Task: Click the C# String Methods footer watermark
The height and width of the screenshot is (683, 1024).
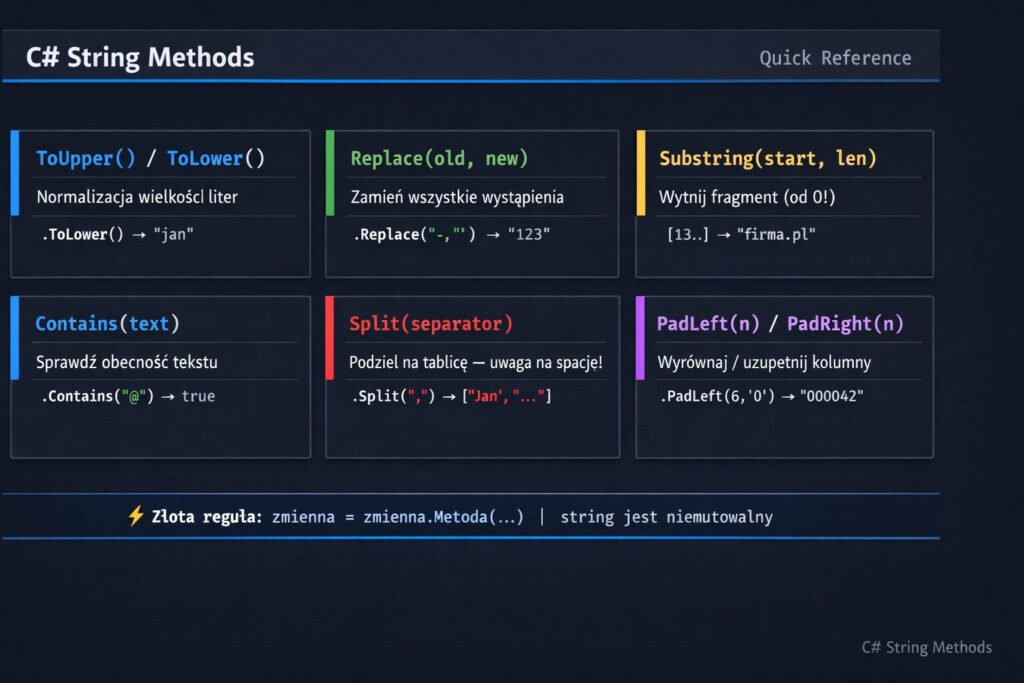Action: pyautogui.click(x=926, y=647)
